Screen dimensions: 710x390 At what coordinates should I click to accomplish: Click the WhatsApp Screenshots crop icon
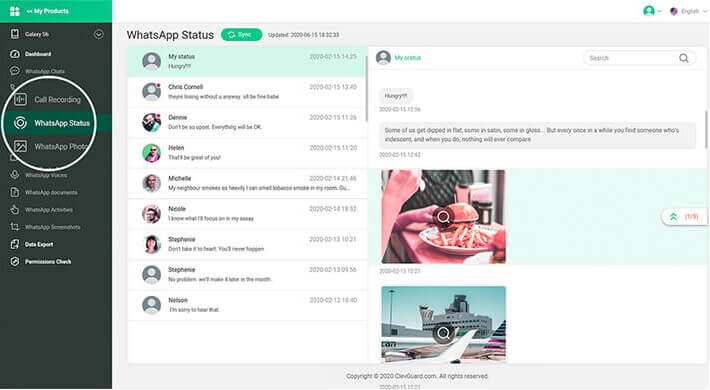(15, 226)
